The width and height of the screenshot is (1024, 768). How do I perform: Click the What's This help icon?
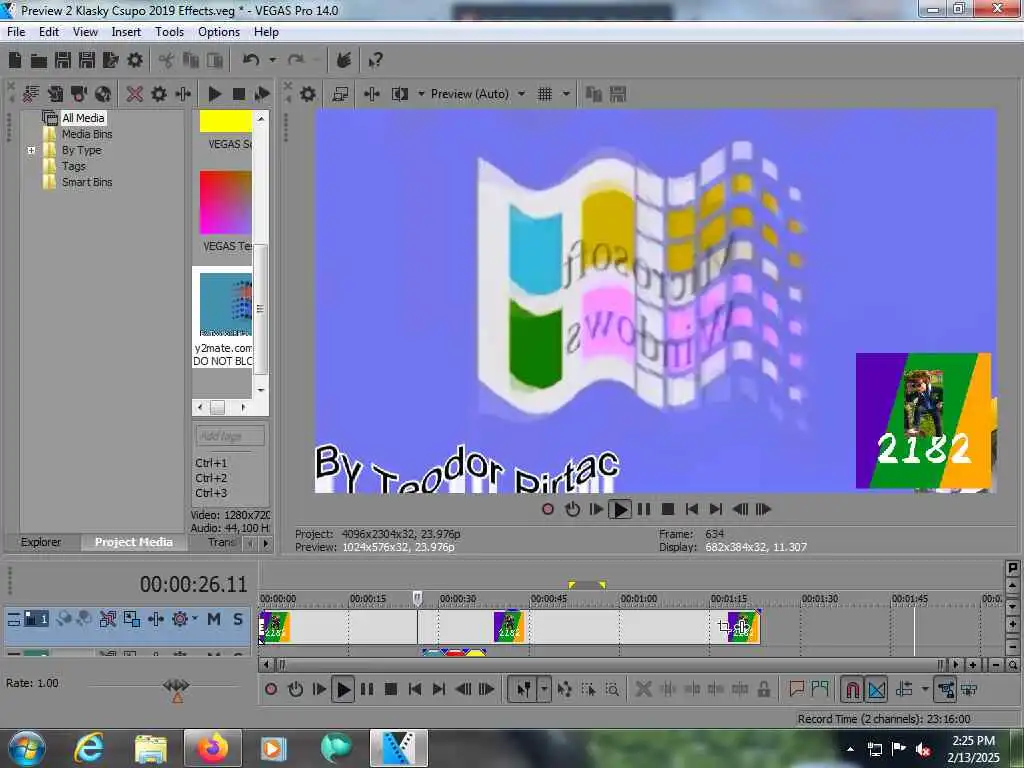tap(375, 61)
